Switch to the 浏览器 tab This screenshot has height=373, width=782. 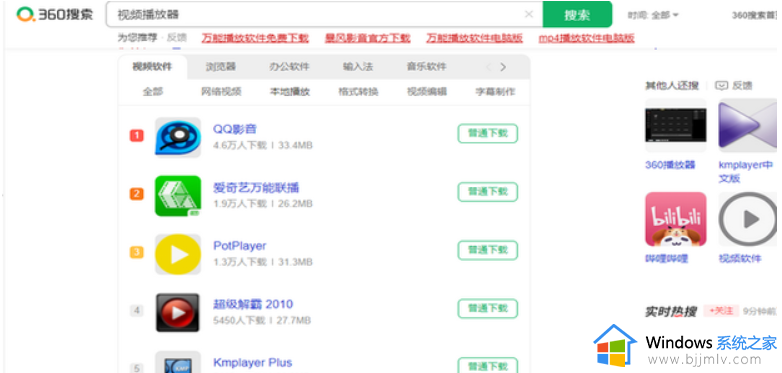click(x=220, y=67)
